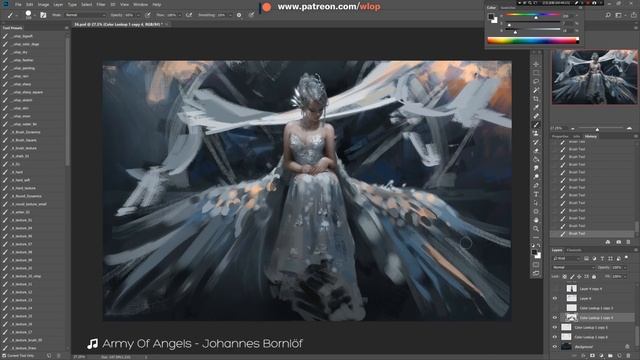Select the Eraser tool
This screenshot has width=640, height=360.
click(x=536, y=151)
